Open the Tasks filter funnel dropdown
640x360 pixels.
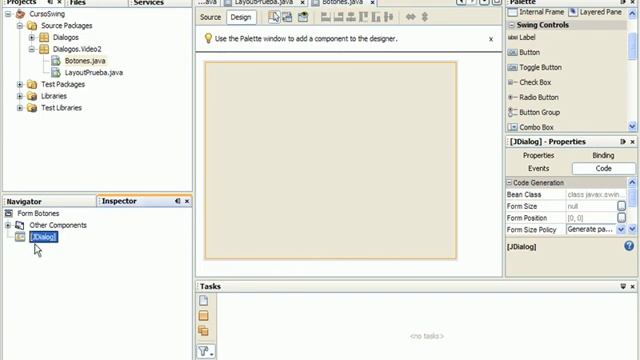click(x=206, y=351)
